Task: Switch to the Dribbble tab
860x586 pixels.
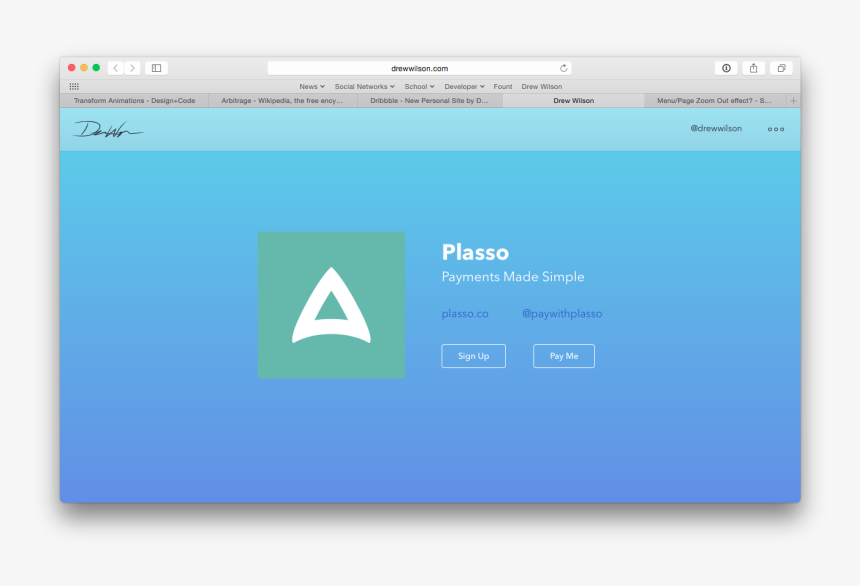Action: click(x=429, y=100)
